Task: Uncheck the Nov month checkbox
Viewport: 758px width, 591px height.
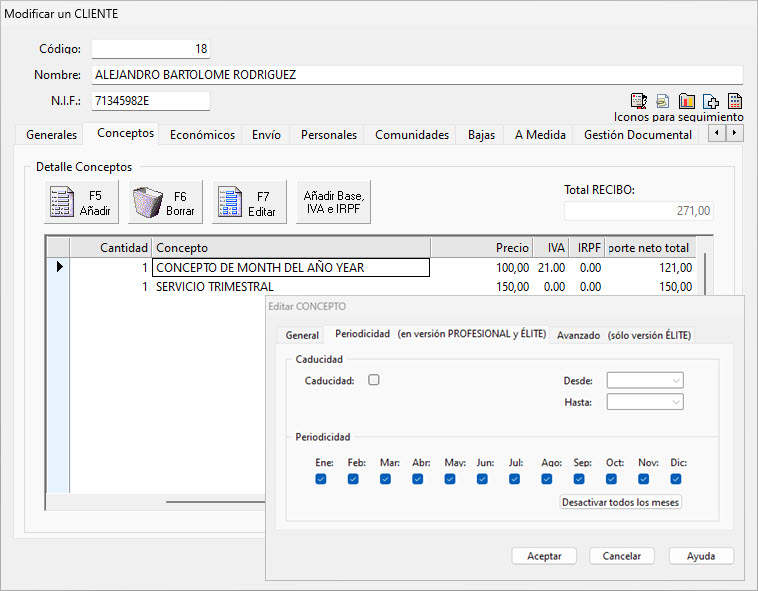Action: (x=643, y=479)
